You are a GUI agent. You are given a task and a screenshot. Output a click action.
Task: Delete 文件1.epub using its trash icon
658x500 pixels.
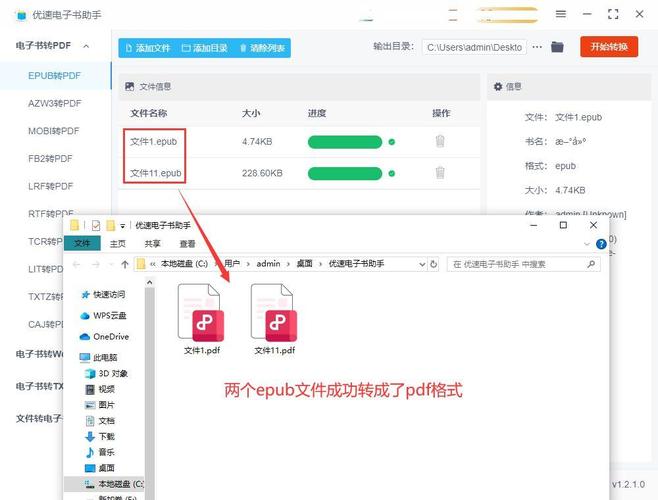pos(440,141)
